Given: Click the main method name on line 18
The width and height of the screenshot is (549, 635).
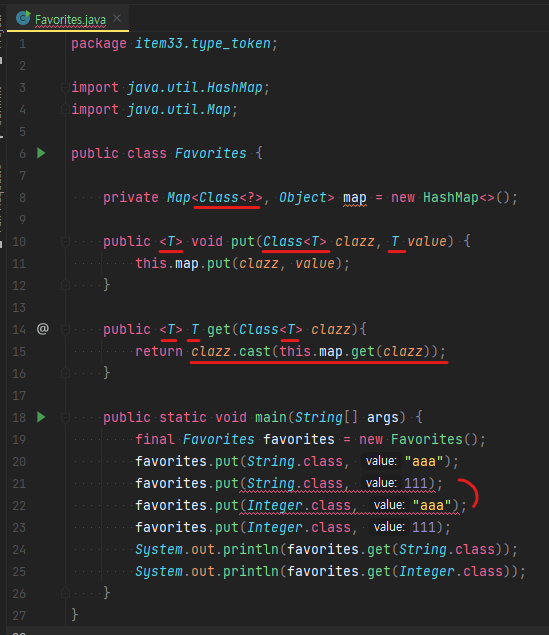Looking at the screenshot, I should tap(271, 418).
